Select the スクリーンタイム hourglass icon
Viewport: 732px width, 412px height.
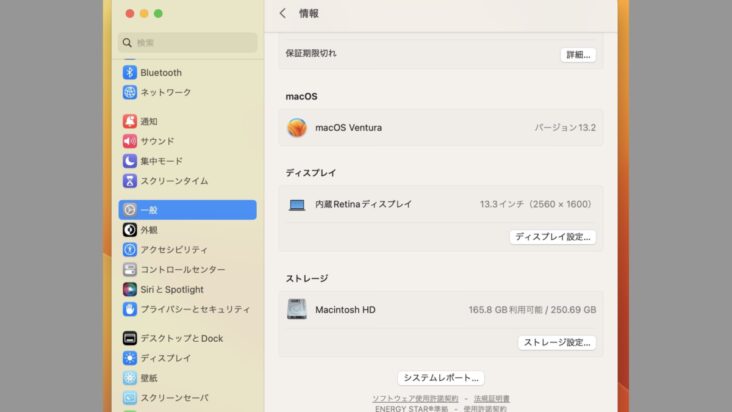(x=130, y=181)
